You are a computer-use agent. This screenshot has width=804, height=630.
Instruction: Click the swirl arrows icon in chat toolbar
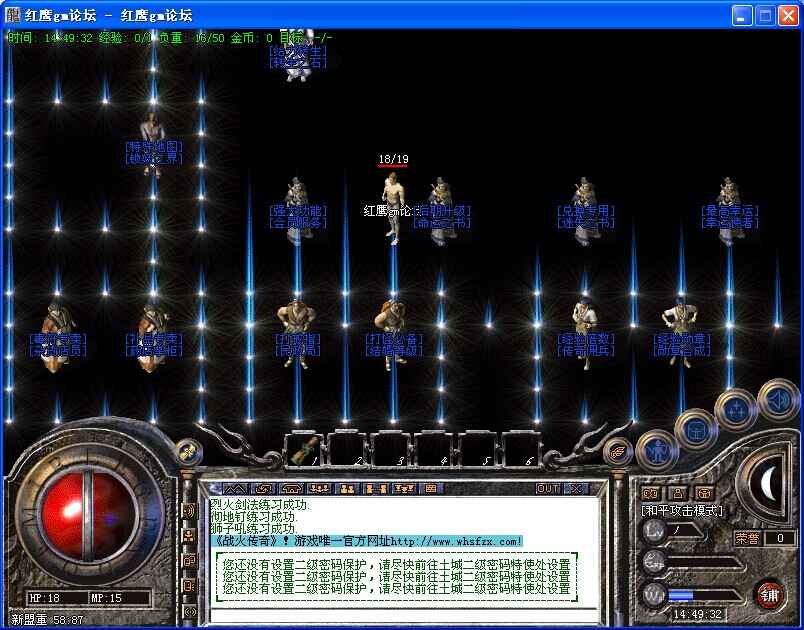tap(263, 489)
